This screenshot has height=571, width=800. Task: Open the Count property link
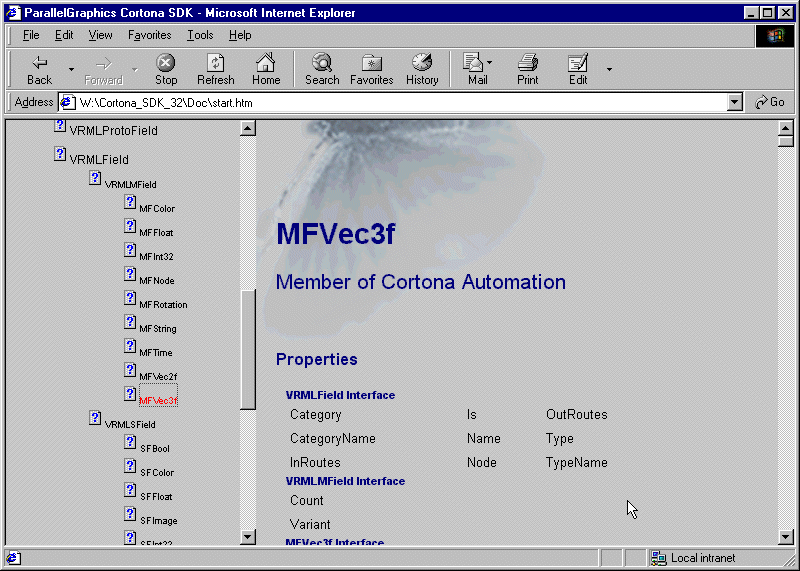pyautogui.click(x=307, y=501)
